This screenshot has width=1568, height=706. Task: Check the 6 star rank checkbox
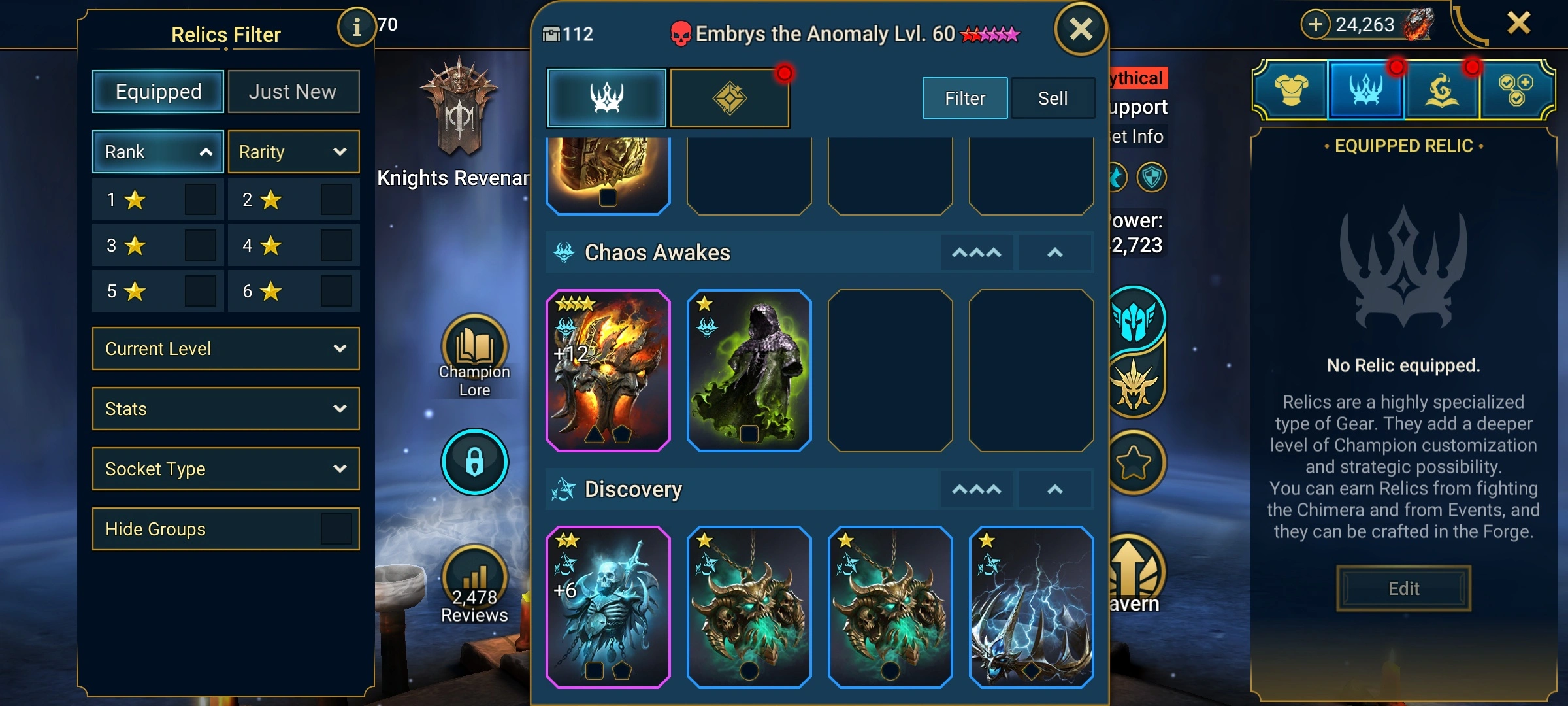[x=336, y=291]
